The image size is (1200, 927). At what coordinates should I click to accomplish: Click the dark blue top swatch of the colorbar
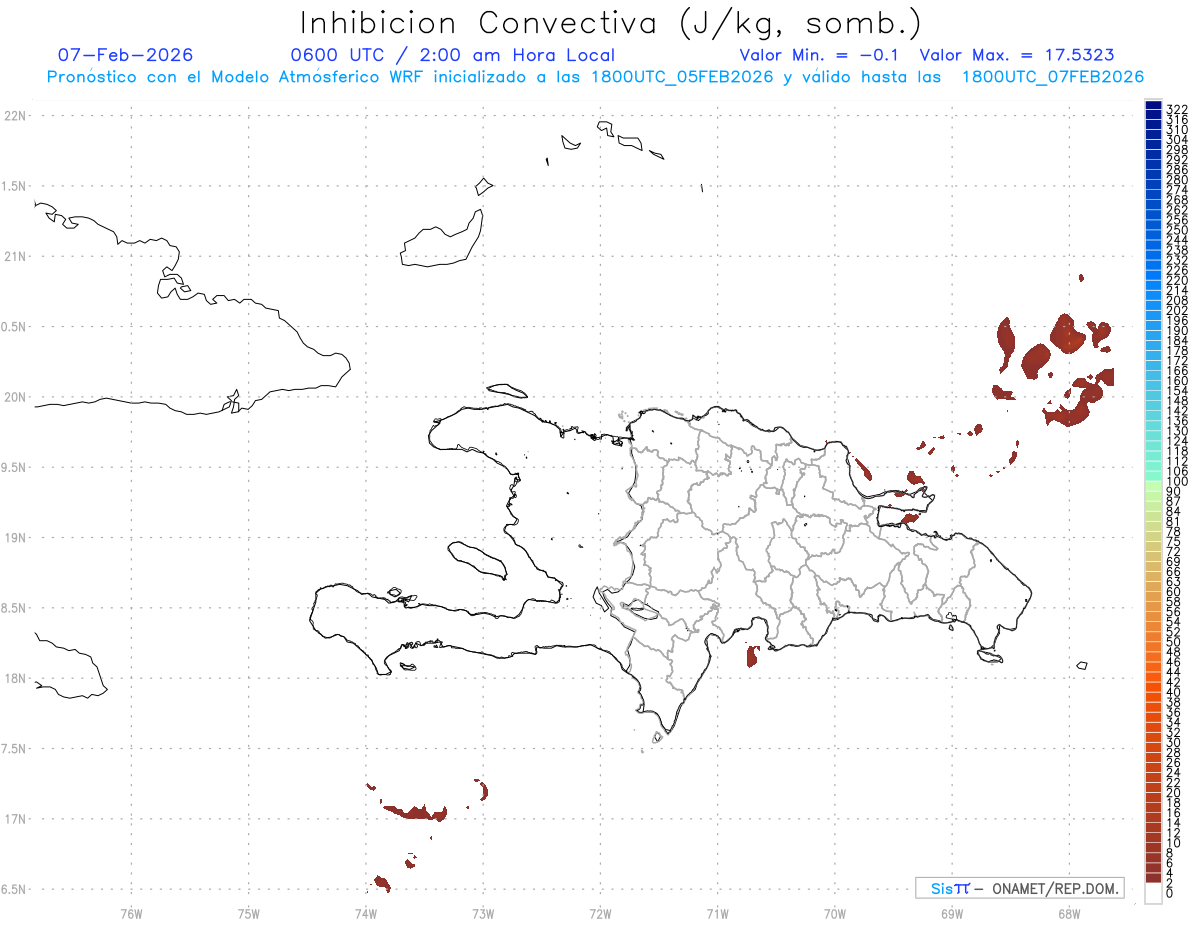click(1153, 105)
